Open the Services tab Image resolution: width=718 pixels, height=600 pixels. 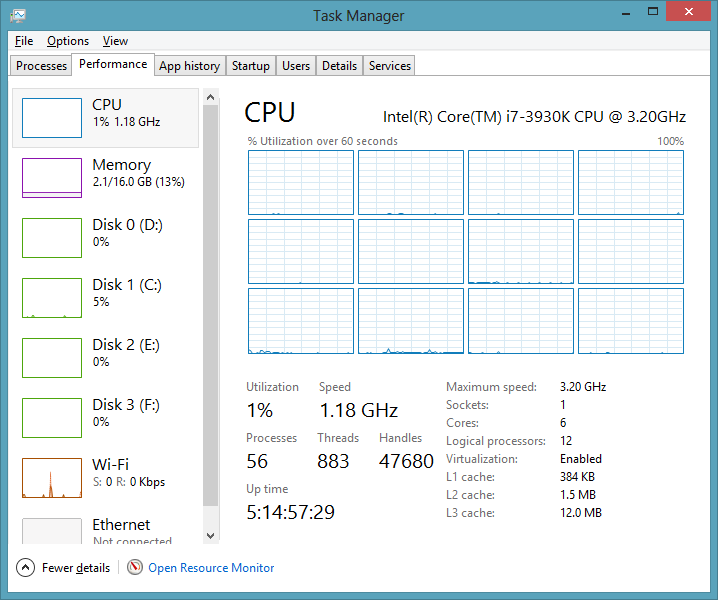point(390,66)
